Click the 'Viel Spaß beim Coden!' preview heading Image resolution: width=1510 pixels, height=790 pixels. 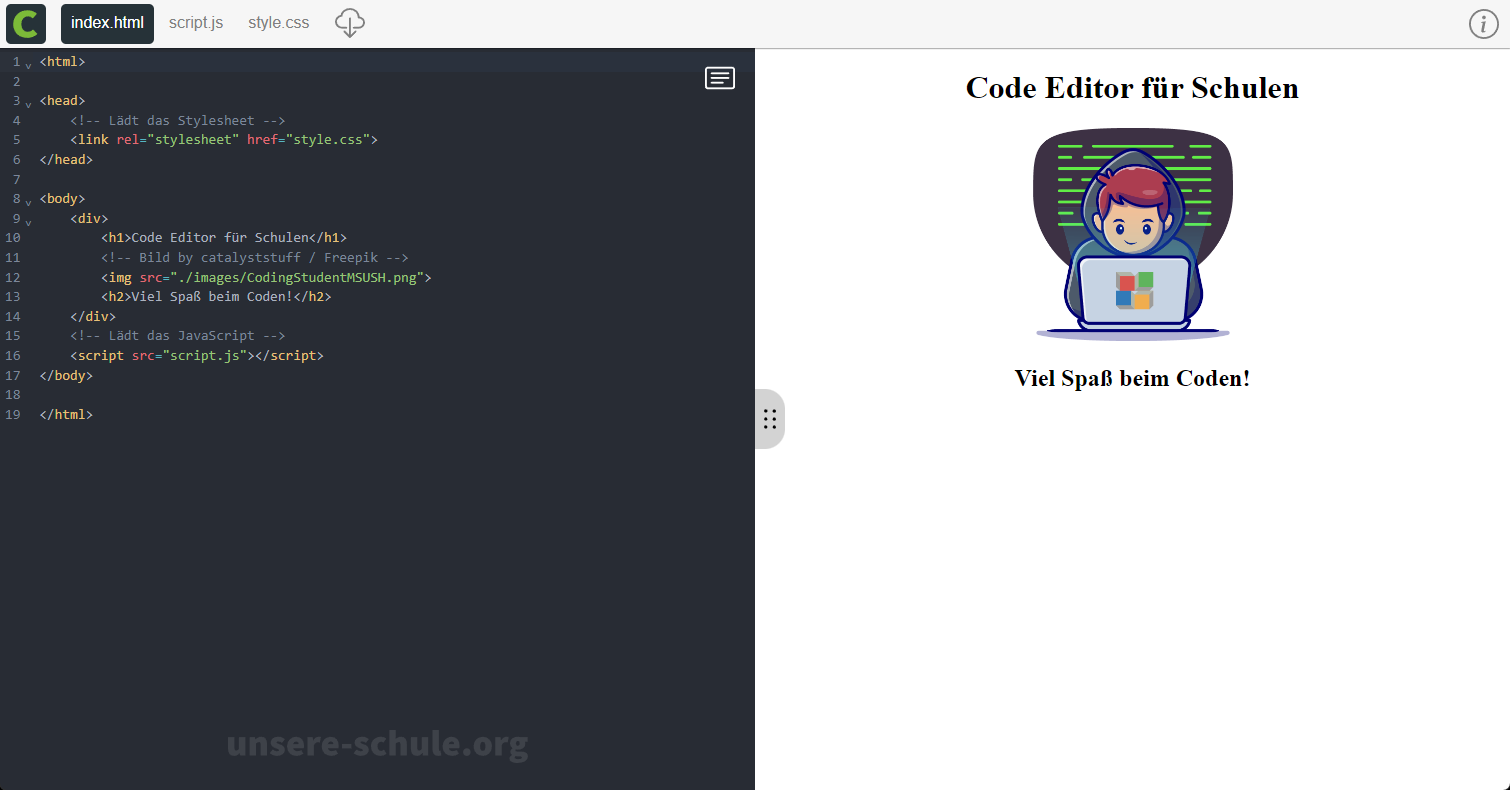(1132, 378)
